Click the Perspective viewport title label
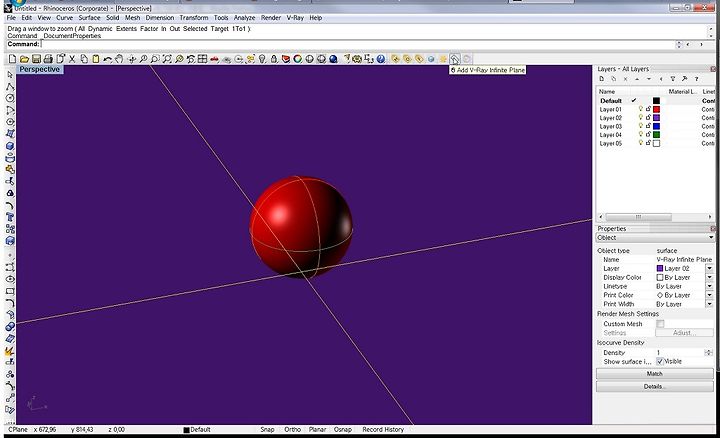The width and height of the screenshot is (720, 438). (x=39, y=69)
